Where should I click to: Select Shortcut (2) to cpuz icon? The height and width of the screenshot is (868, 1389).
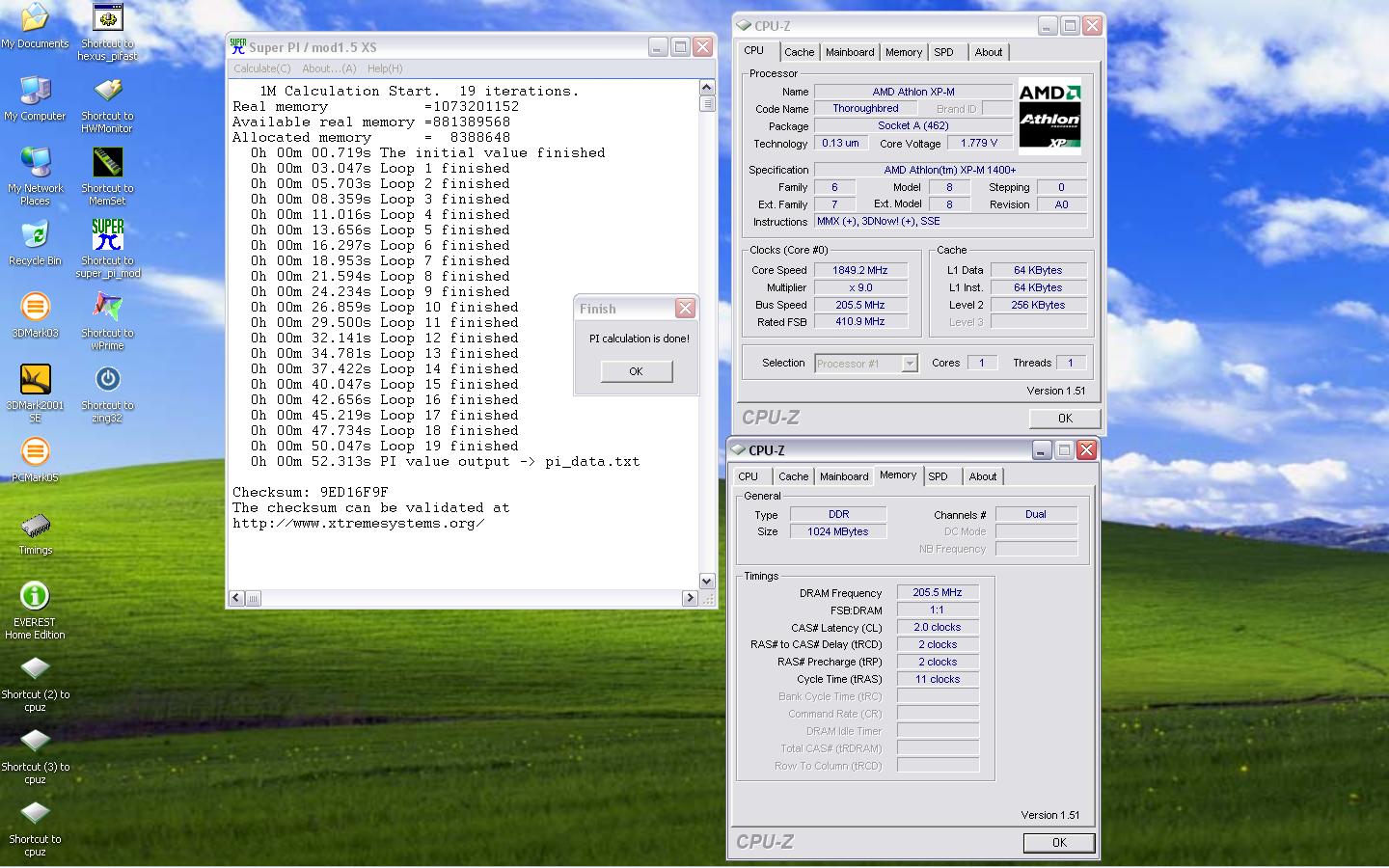pos(35,669)
